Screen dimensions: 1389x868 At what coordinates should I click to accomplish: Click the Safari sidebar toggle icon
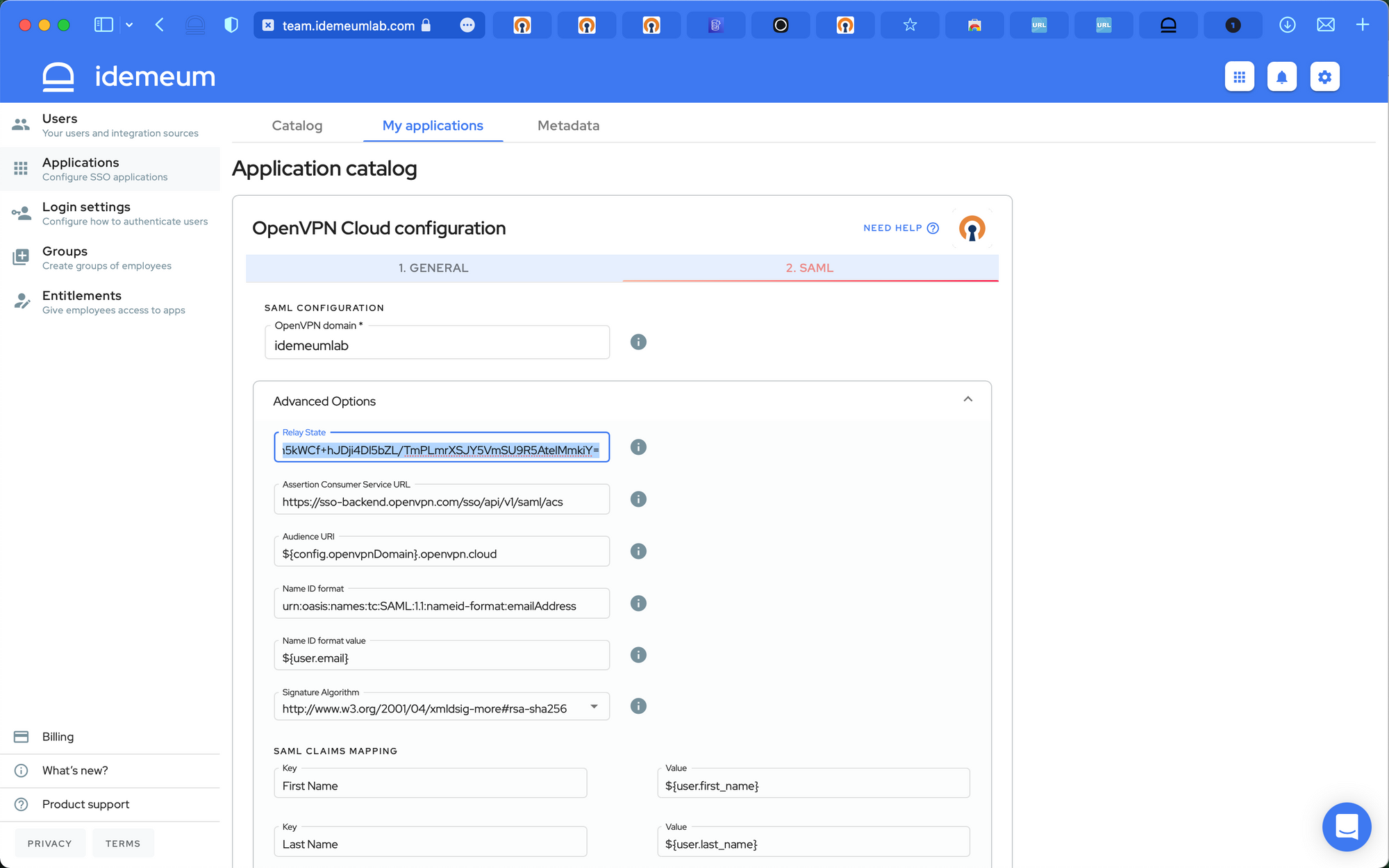point(103,25)
